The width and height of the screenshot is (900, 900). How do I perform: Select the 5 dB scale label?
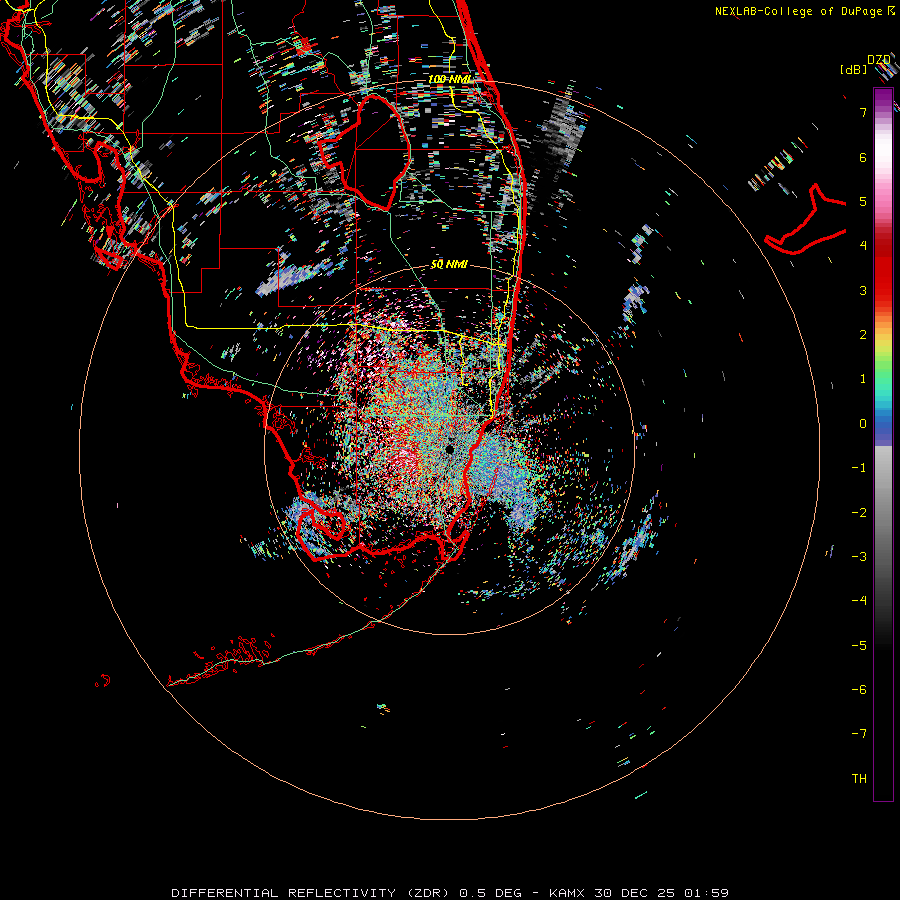coord(863,201)
